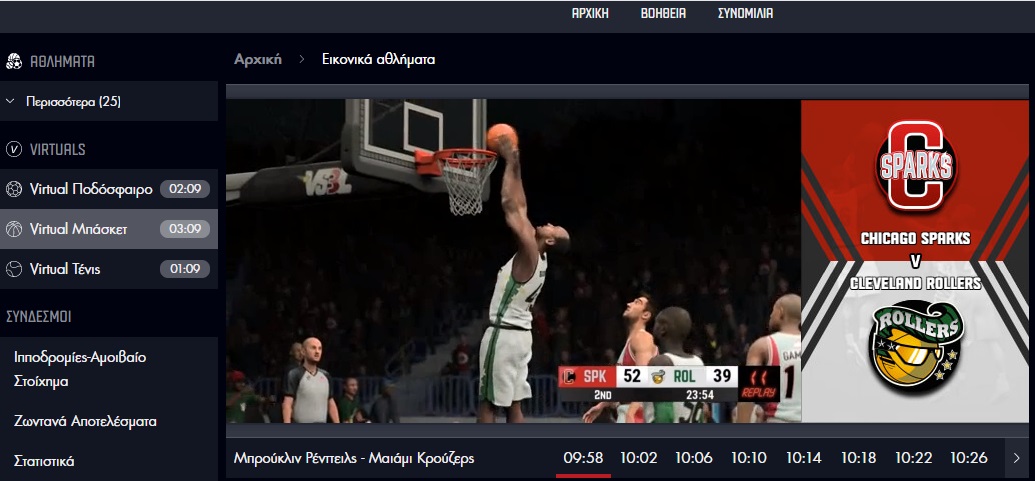
Task: Click the Virtual Τένις tennis ball icon
Action: tap(14, 269)
